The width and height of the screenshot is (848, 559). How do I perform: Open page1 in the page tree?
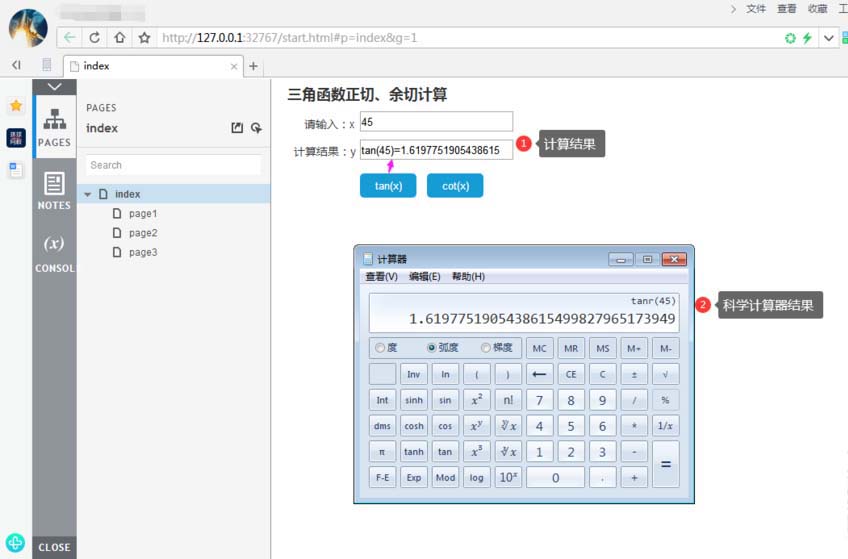pos(143,214)
